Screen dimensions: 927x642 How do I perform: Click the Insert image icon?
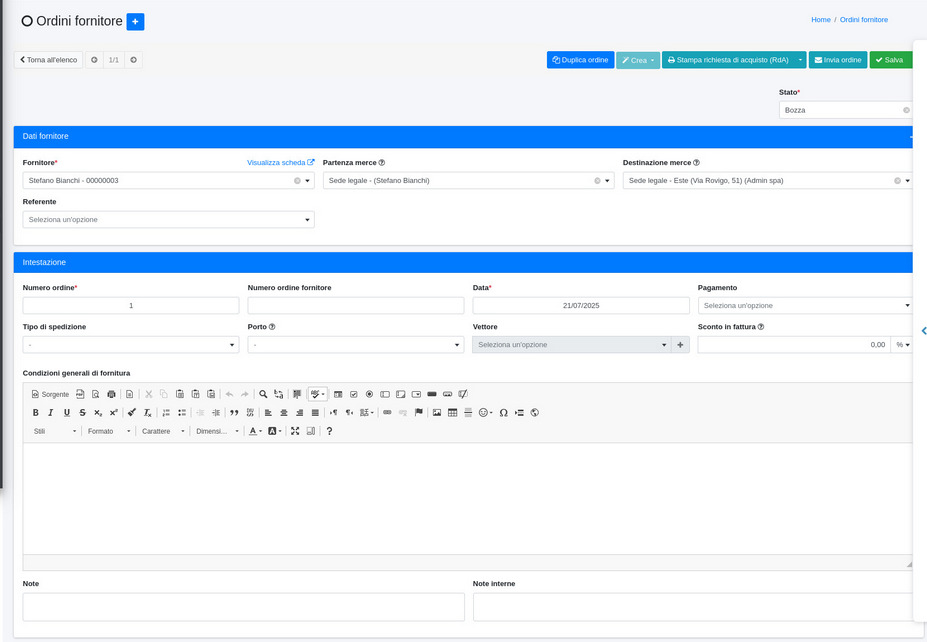(x=437, y=412)
